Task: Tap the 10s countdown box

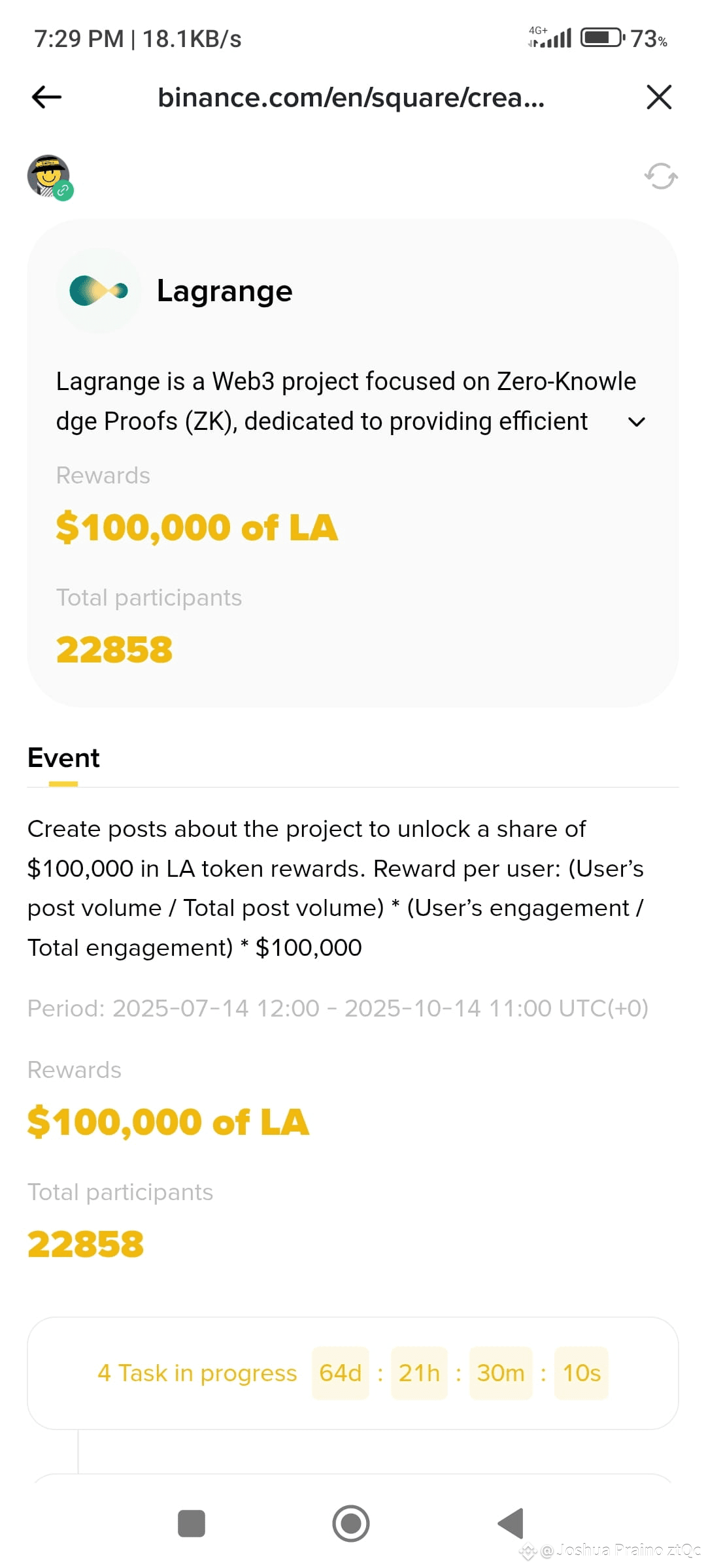Action: click(x=582, y=1373)
